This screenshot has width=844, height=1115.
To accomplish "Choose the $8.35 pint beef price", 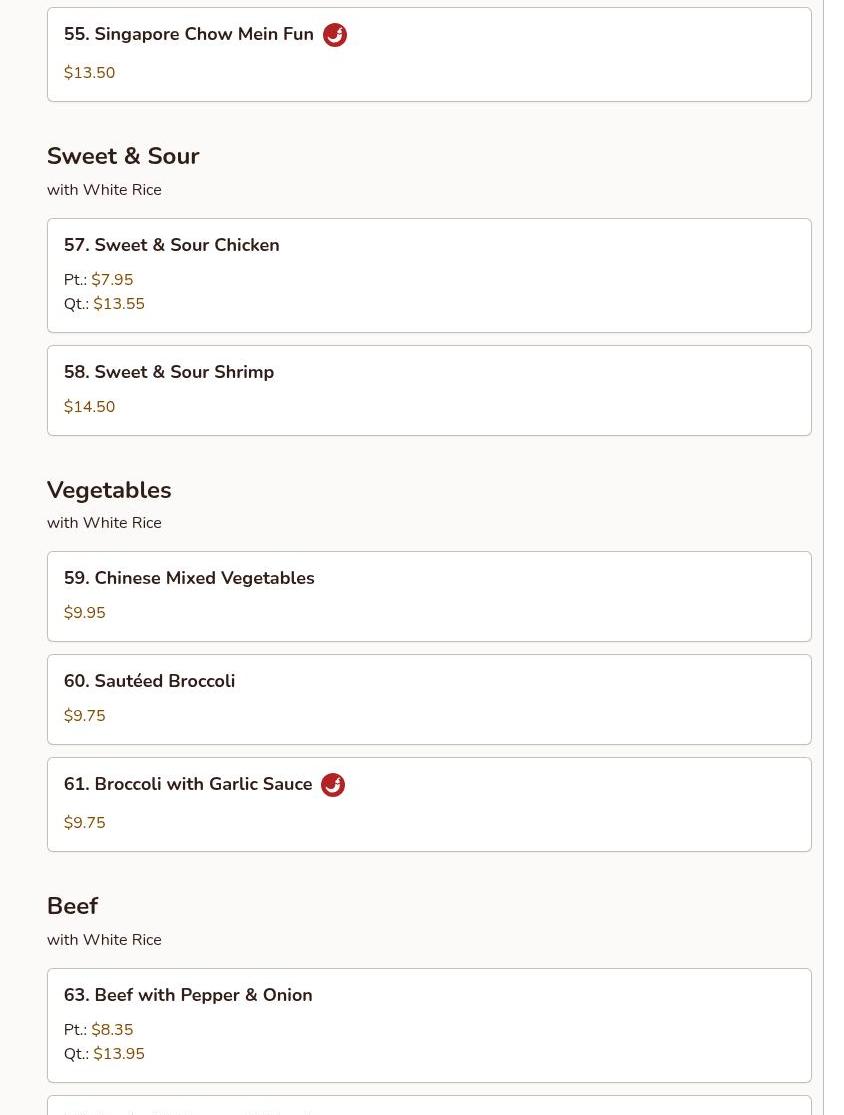I will coord(112,1030).
